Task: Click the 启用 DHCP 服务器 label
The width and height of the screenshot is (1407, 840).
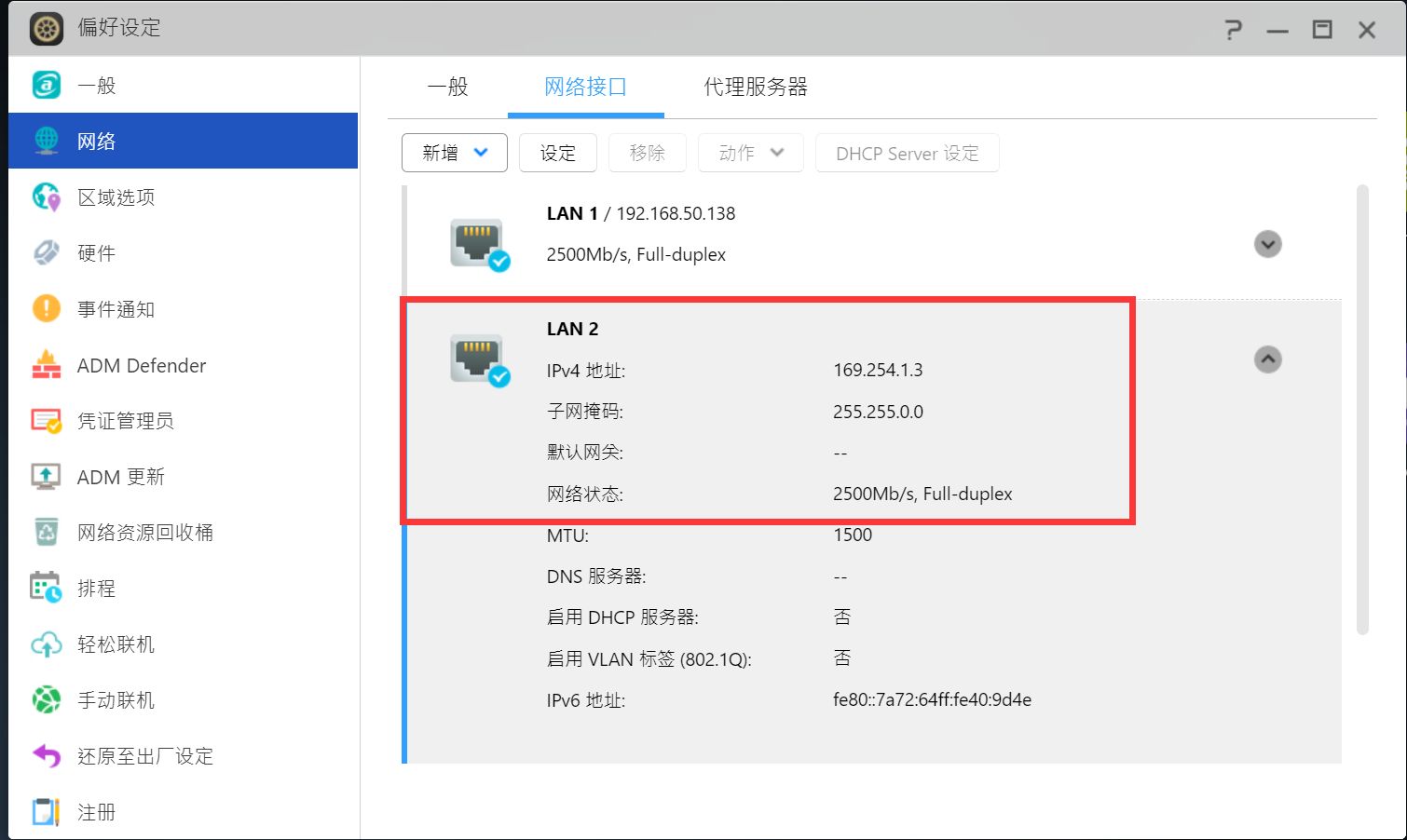Action: 622,617
